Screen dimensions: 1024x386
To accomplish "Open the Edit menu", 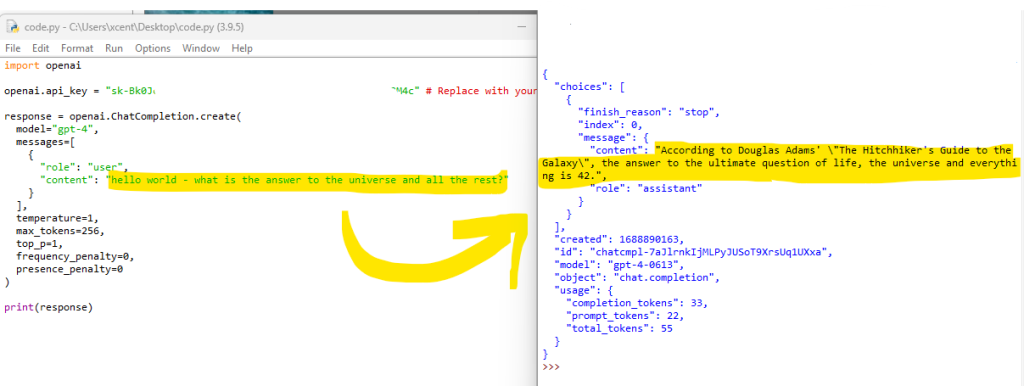I will (x=40, y=48).
